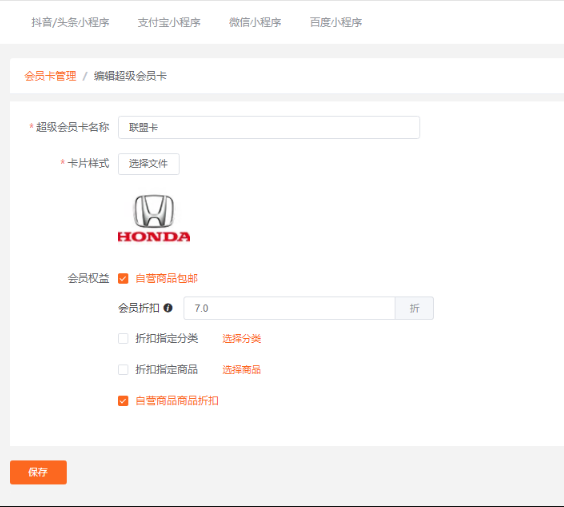
Task: Click the Honda card style image
Action: pyautogui.click(x=154, y=218)
